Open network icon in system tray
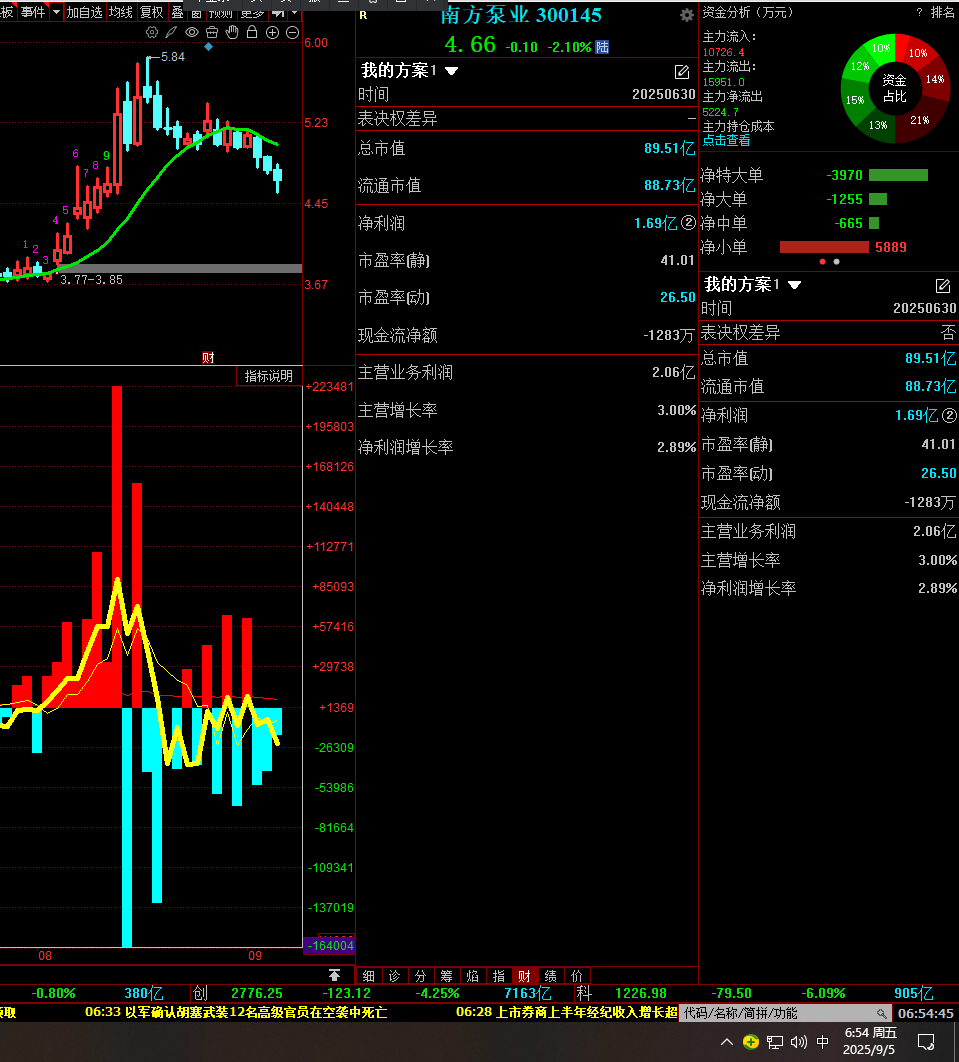The height and width of the screenshot is (1062, 959). [775, 1042]
